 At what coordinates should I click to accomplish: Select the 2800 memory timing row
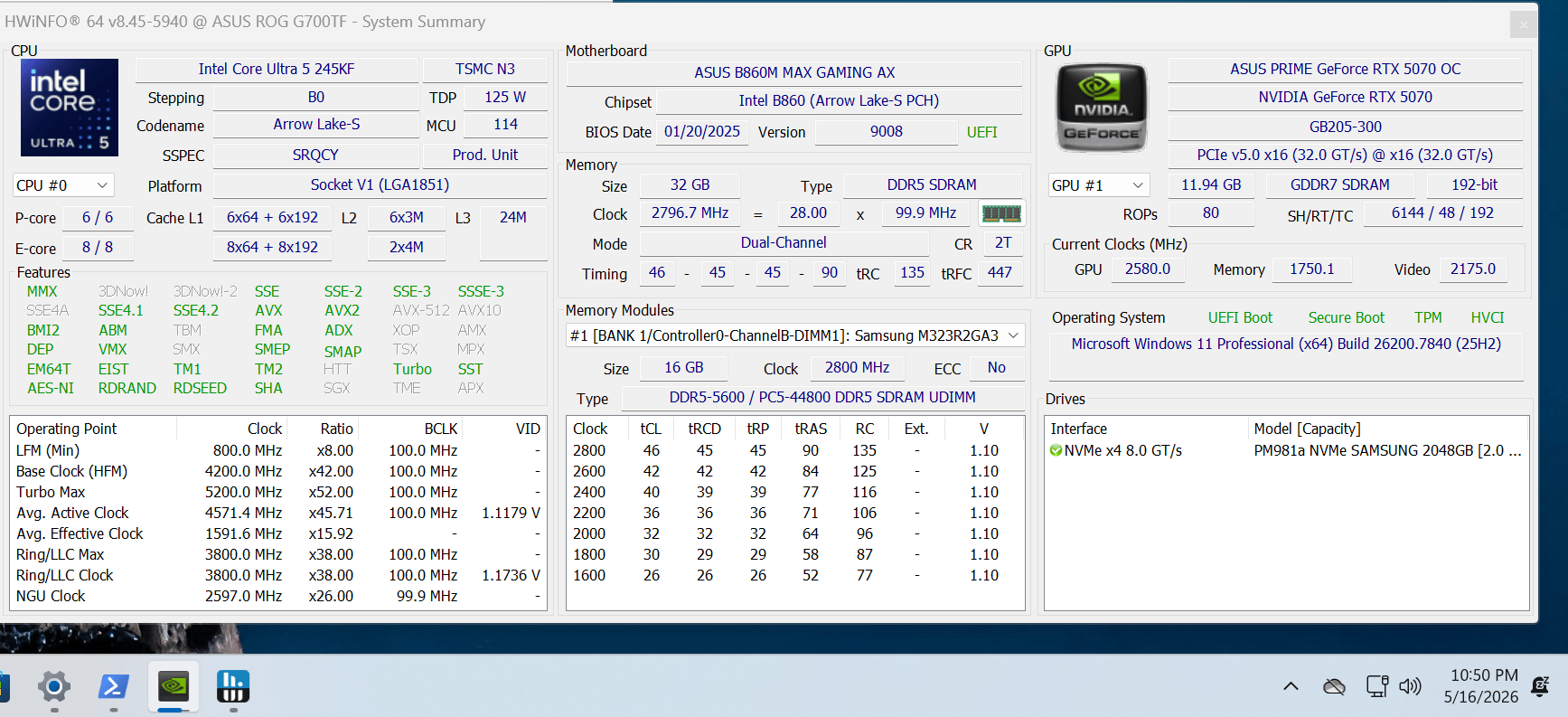point(795,450)
